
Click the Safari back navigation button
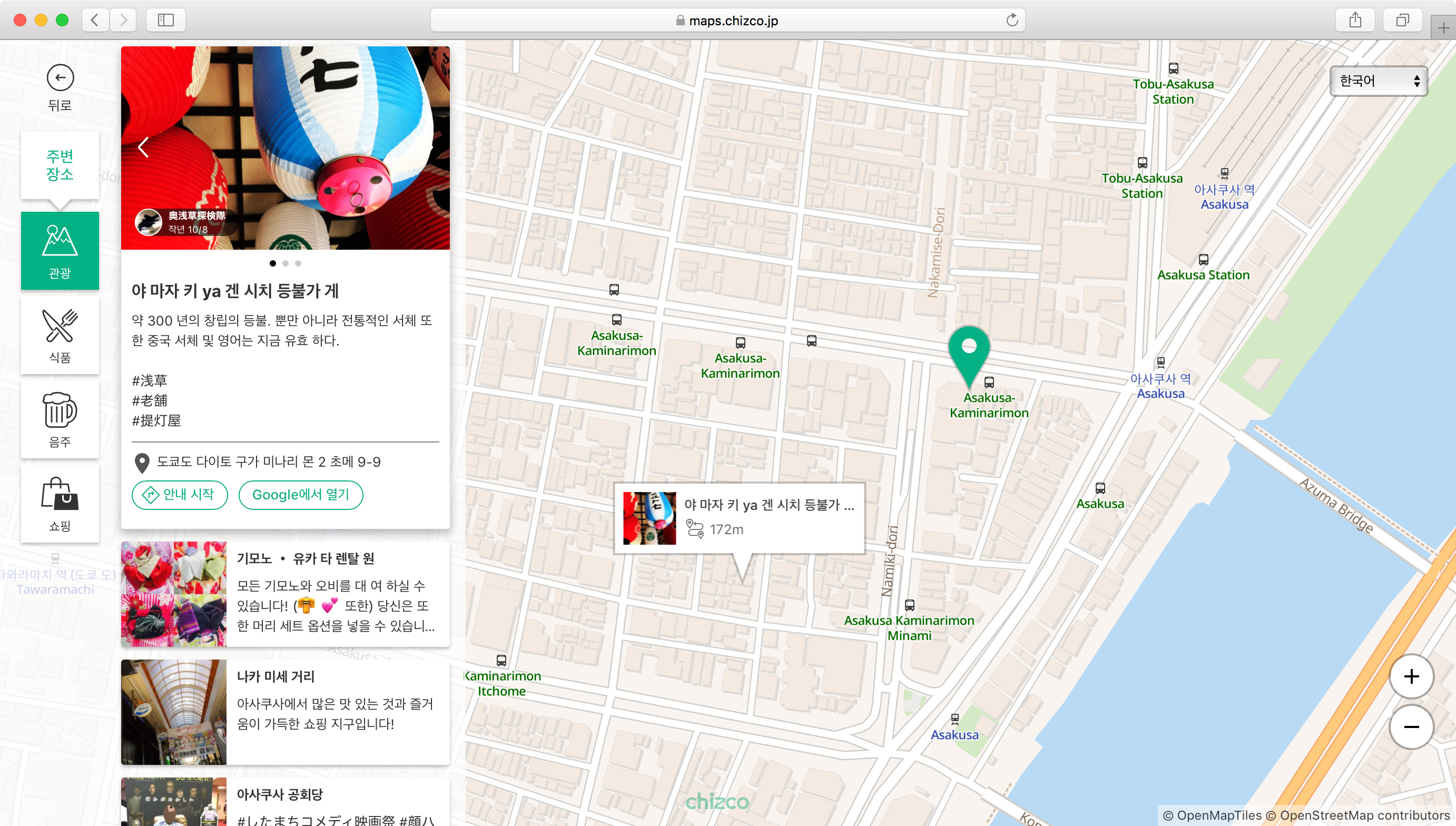tap(95, 21)
